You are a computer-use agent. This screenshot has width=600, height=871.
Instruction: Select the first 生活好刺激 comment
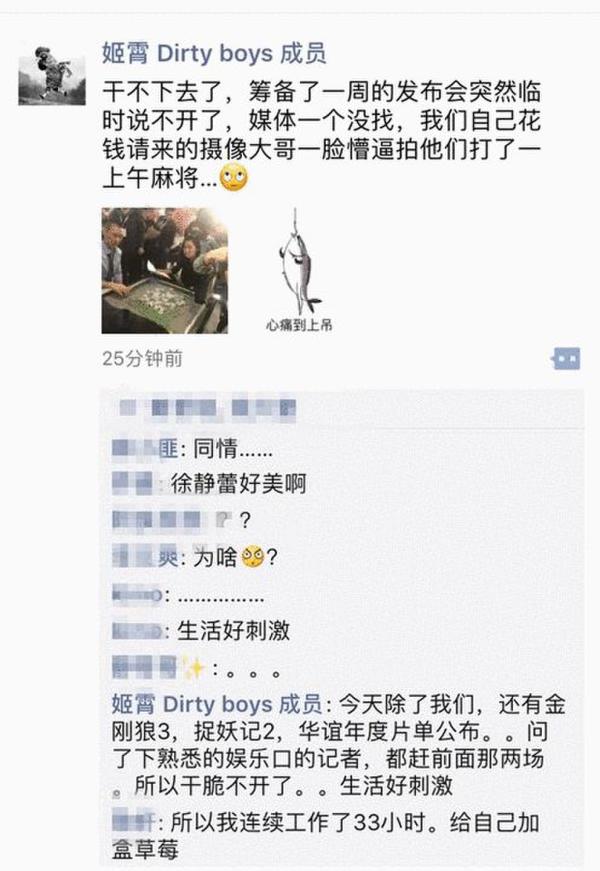[201, 630]
